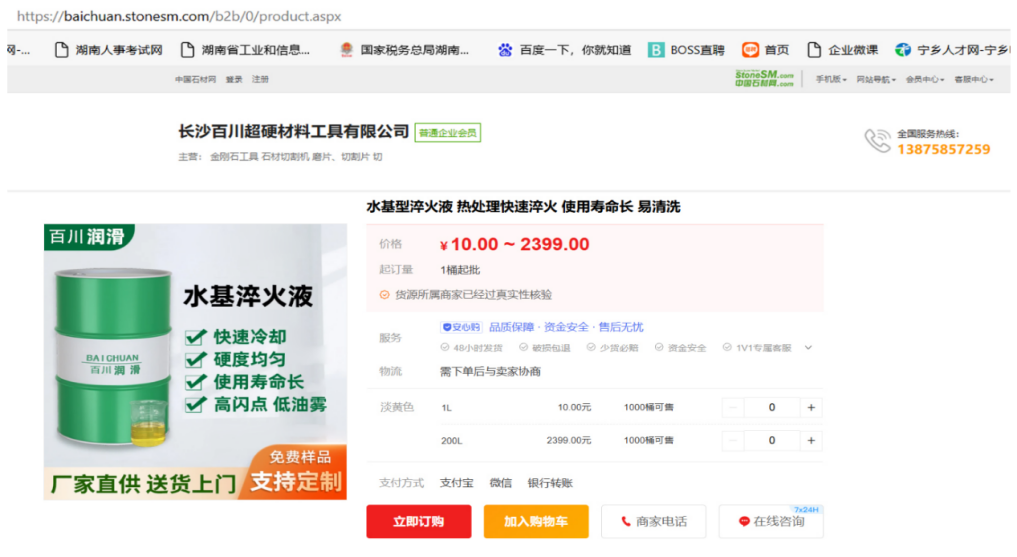Click the 水基淬火液 product image

[195, 361]
